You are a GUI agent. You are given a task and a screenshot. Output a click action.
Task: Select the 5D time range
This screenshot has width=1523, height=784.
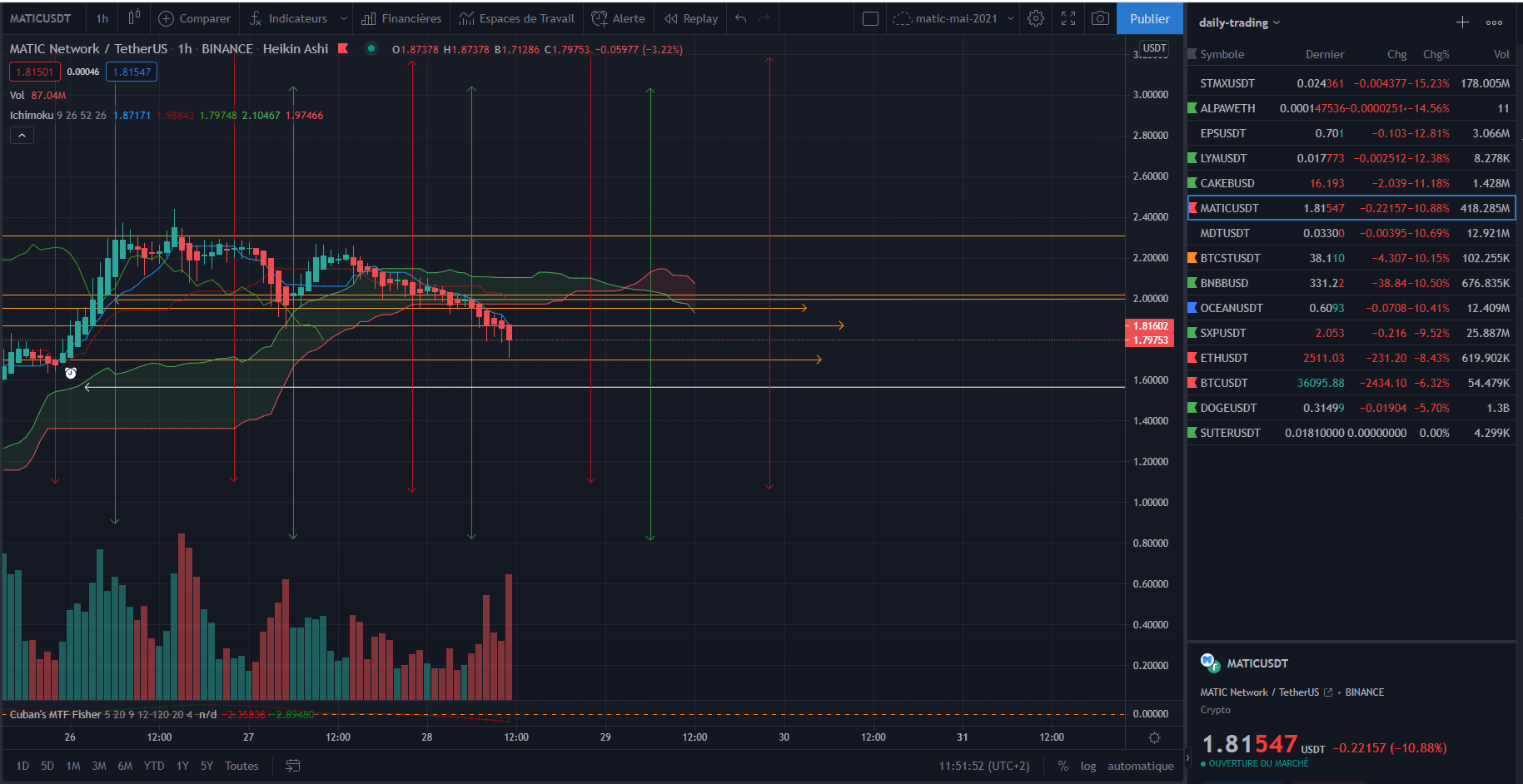point(47,766)
